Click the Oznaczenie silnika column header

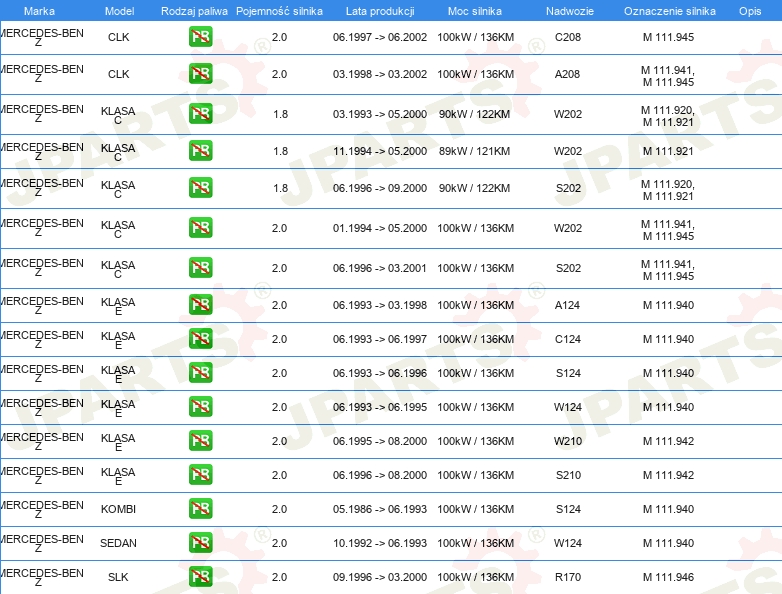pos(669,11)
